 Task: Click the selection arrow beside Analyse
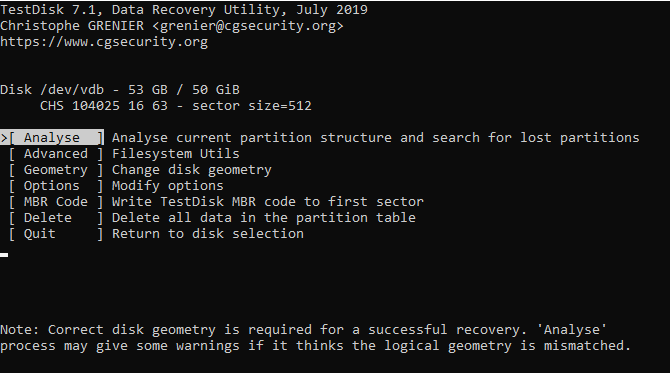pos(4,138)
